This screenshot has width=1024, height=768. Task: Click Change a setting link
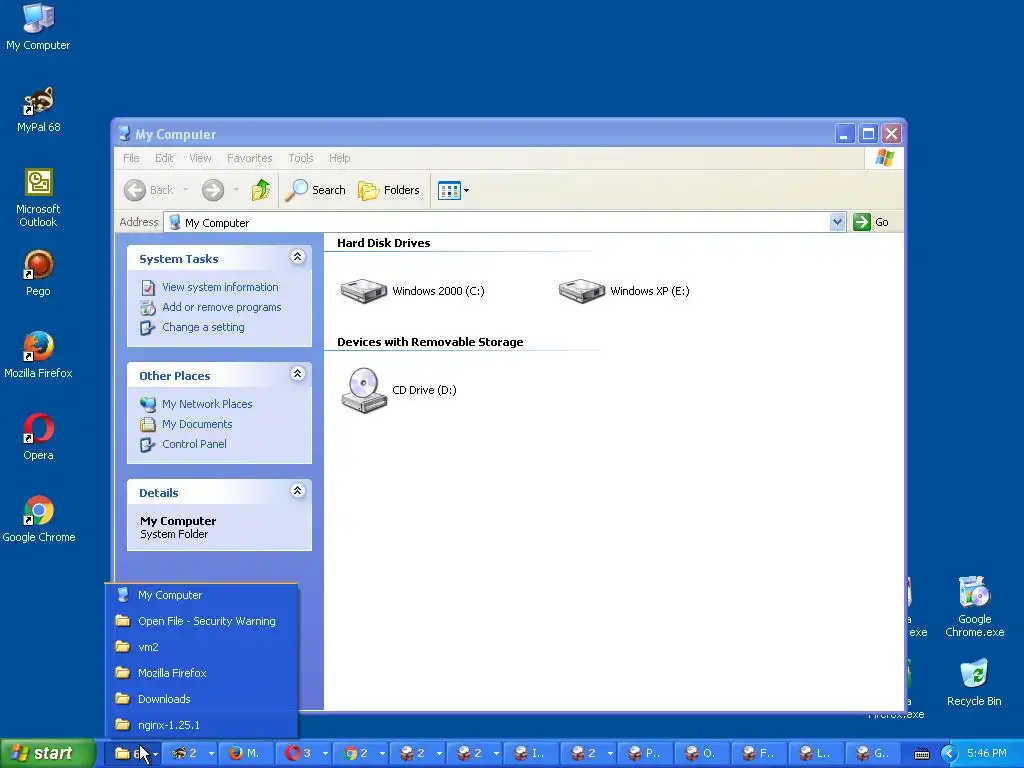203,327
